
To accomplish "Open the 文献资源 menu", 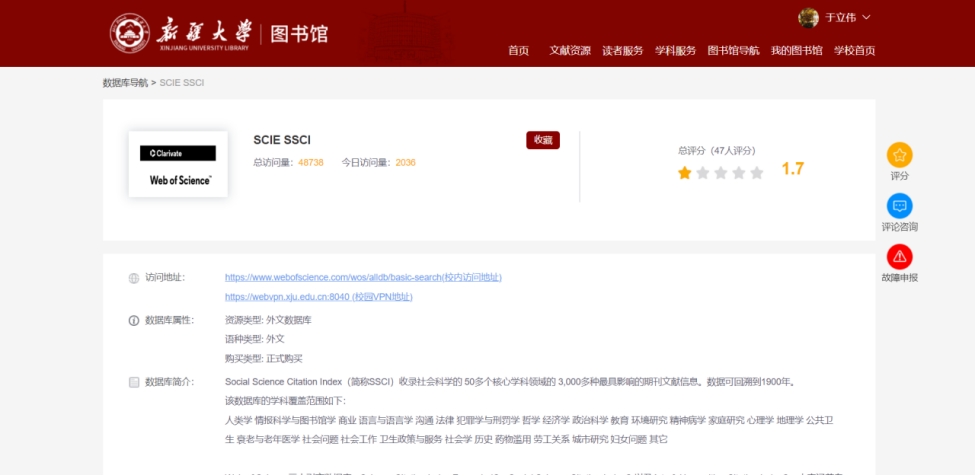I will (570, 51).
